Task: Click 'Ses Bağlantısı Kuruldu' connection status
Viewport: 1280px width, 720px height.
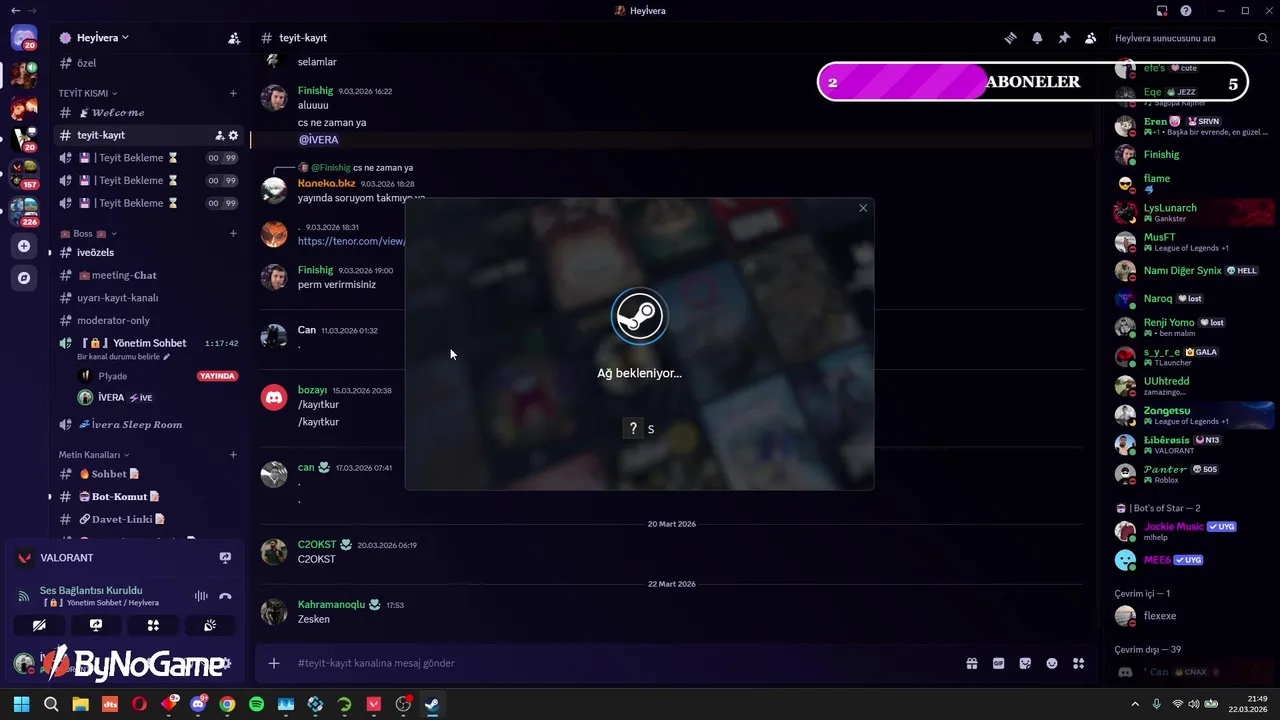Action: [91, 590]
